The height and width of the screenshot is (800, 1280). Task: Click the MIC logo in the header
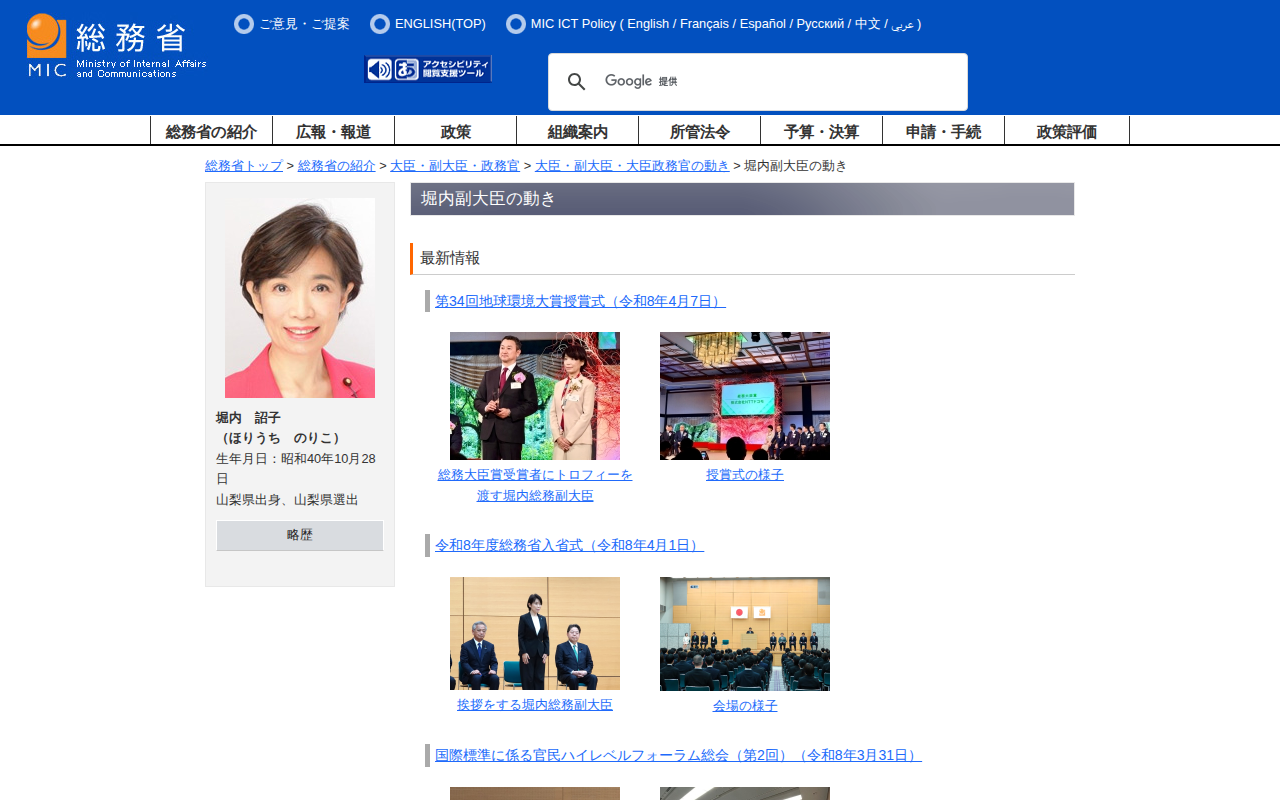click(x=116, y=46)
